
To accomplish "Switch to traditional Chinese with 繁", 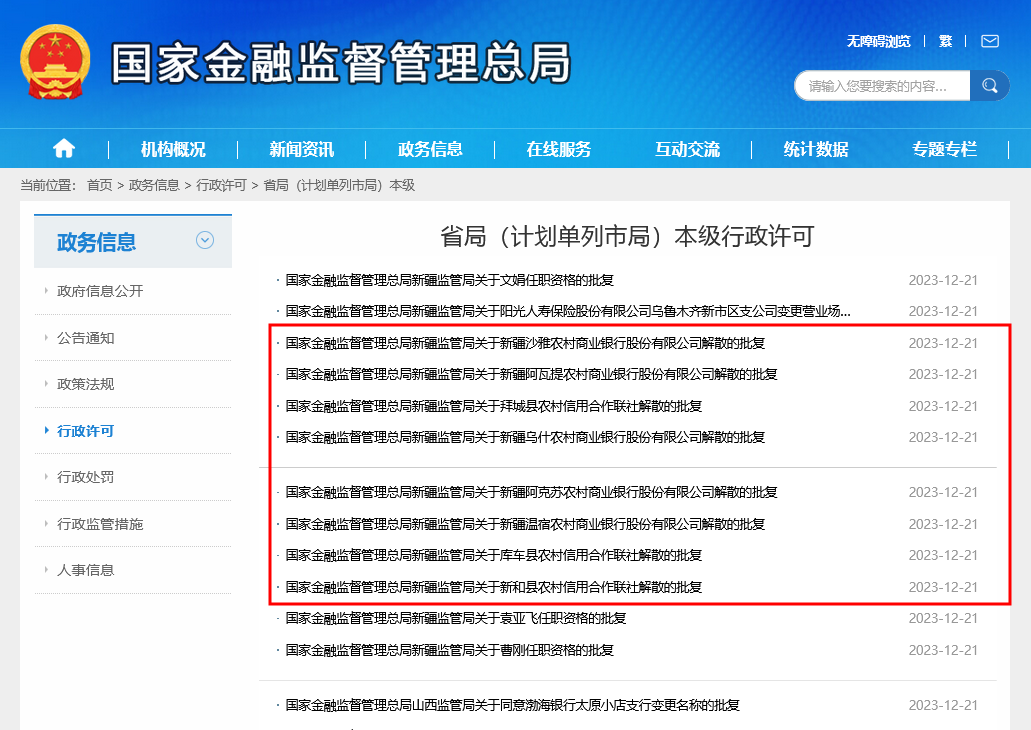I will [946, 41].
